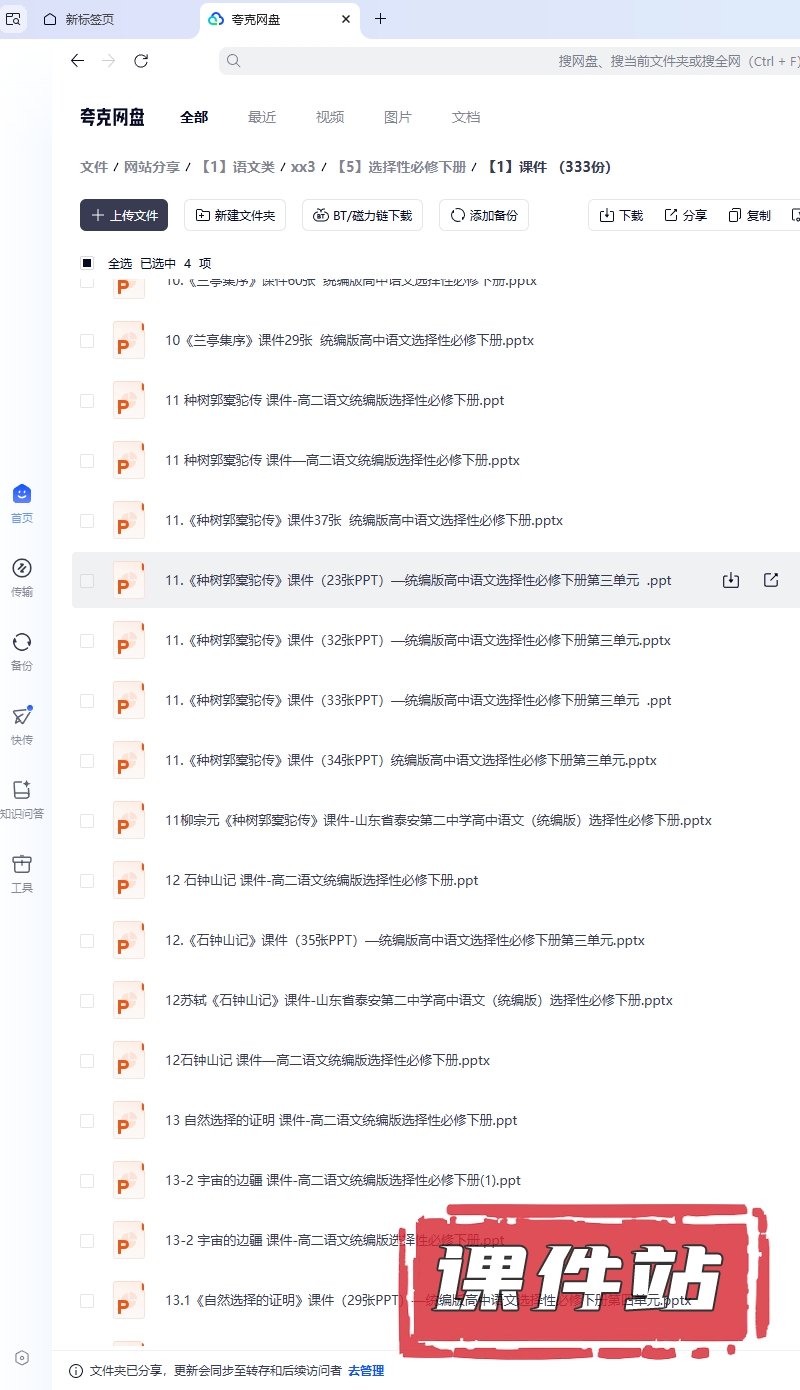Click the 上传文件 upload button
800x1390 pixels.
pos(124,215)
